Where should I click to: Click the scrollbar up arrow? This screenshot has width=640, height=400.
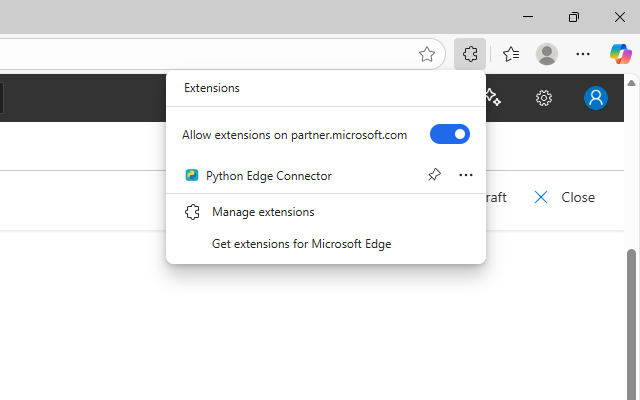click(x=631, y=83)
